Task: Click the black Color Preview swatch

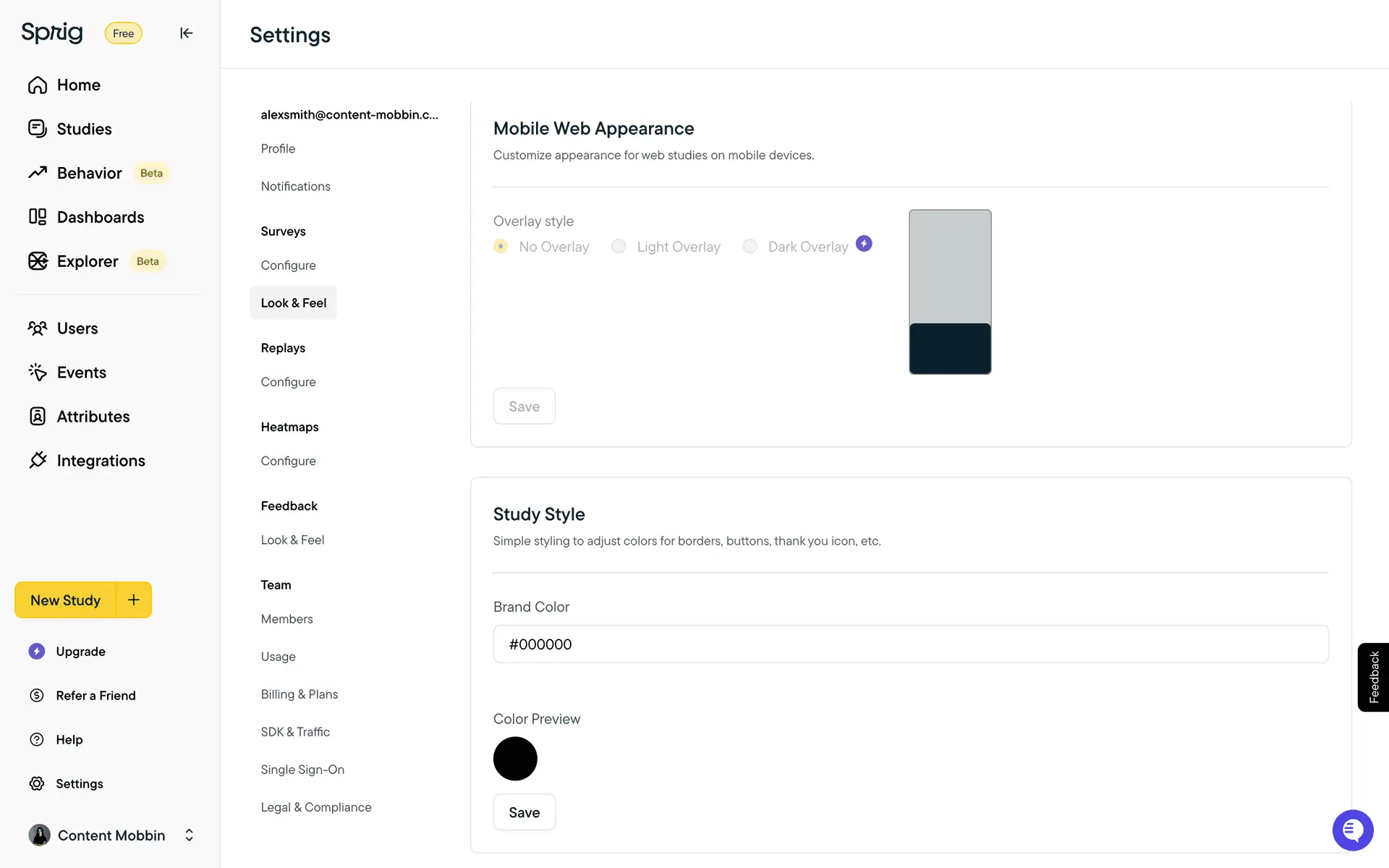Action: pyautogui.click(x=515, y=758)
